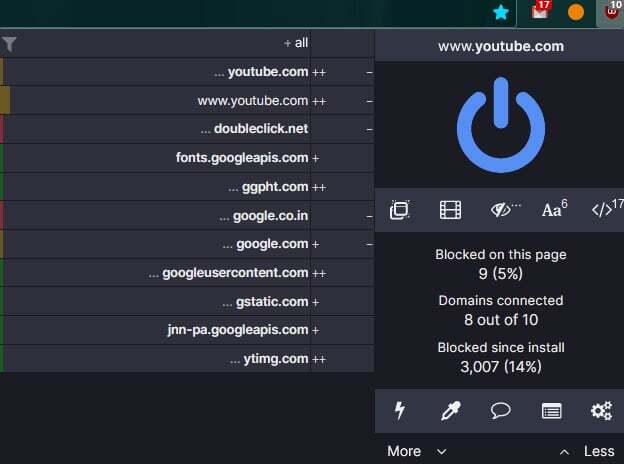The width and height of the screenshot is (624, 464).
Task: Click the 8 out of 10 domains value
Action: (501, 320)
